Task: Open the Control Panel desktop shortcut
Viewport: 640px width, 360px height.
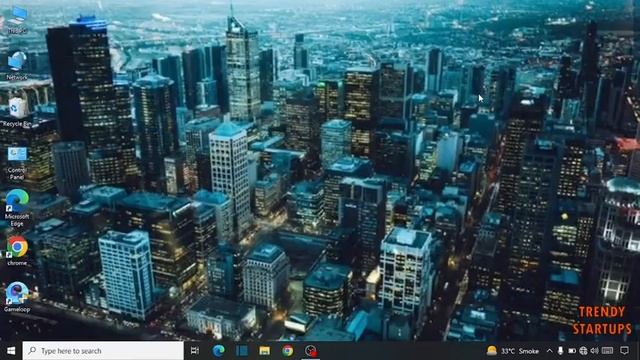Action: [17, 163]
